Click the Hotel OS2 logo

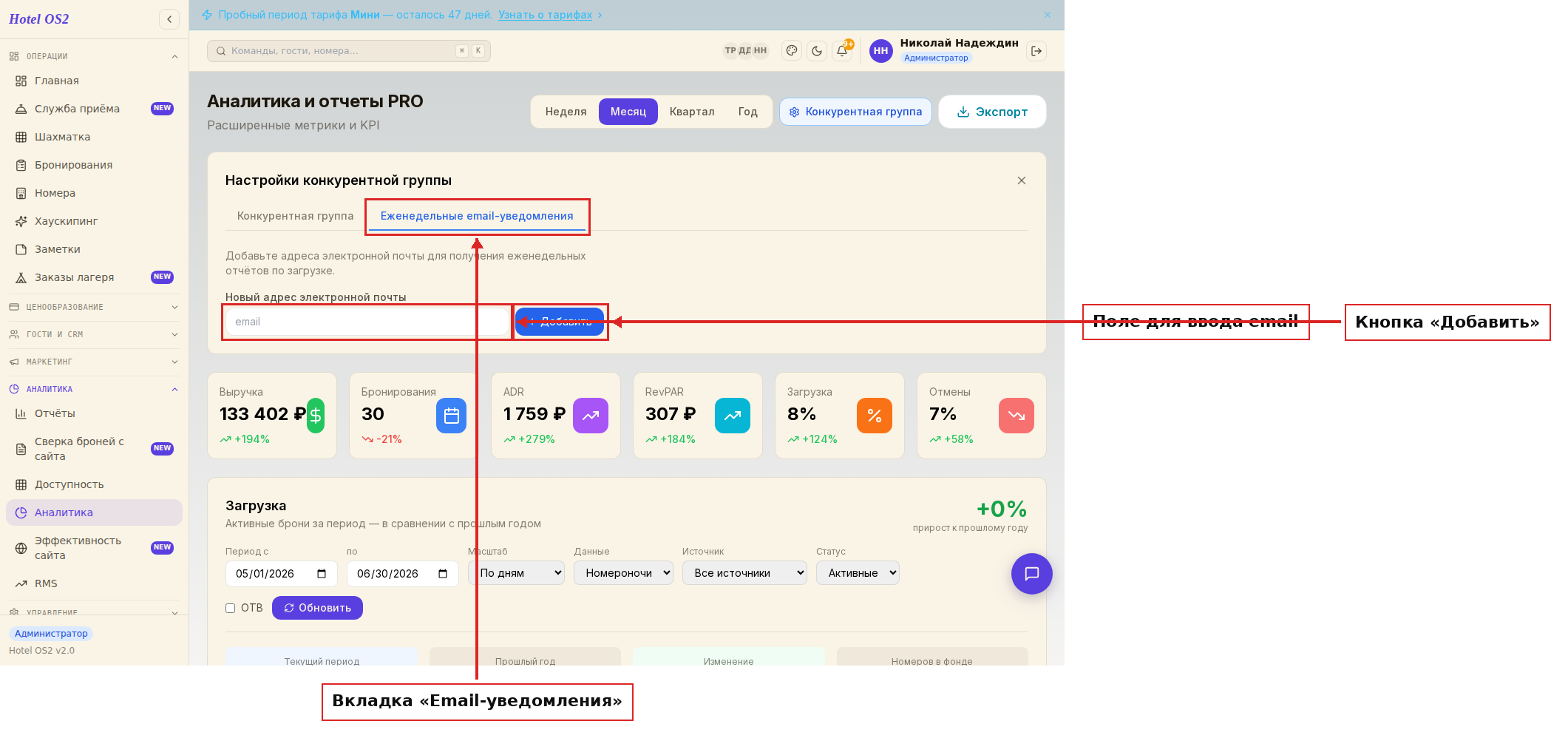click(38, 19)
